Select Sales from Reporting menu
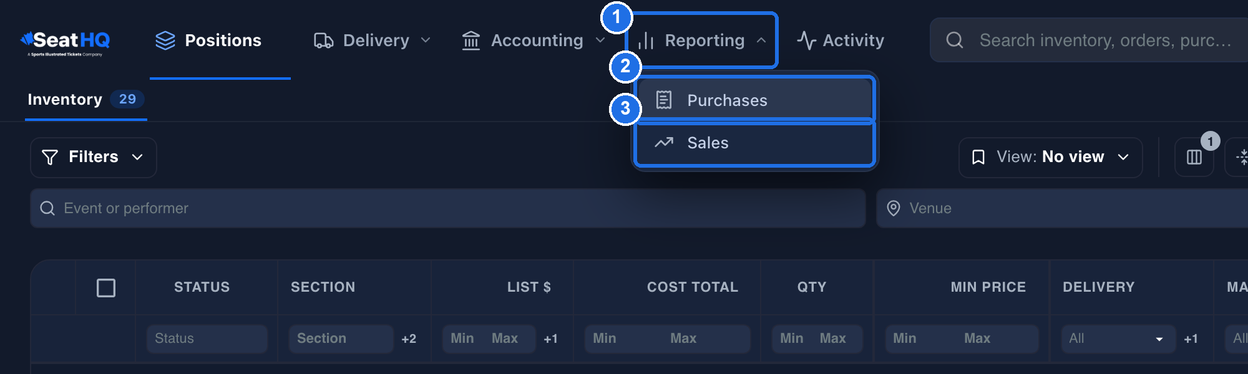1248x374 pixels. pyautogui.click(x=755, y=143)
